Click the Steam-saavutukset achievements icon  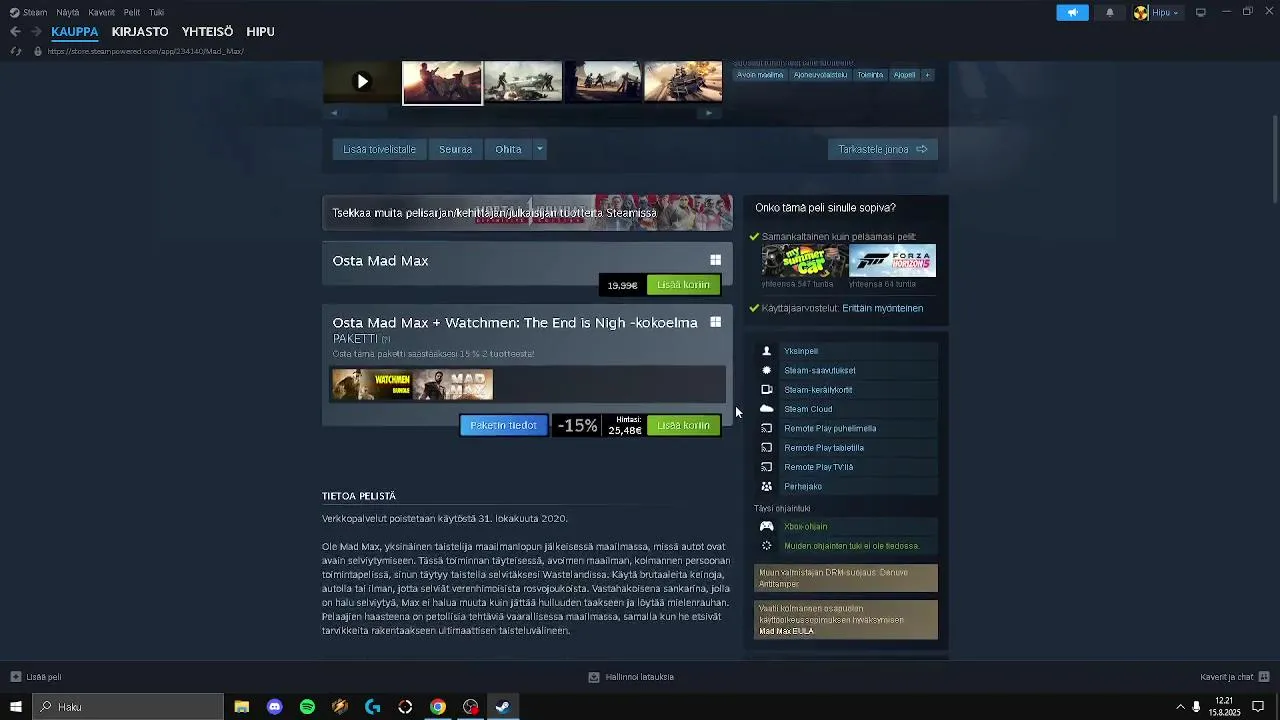click(767, 370)
